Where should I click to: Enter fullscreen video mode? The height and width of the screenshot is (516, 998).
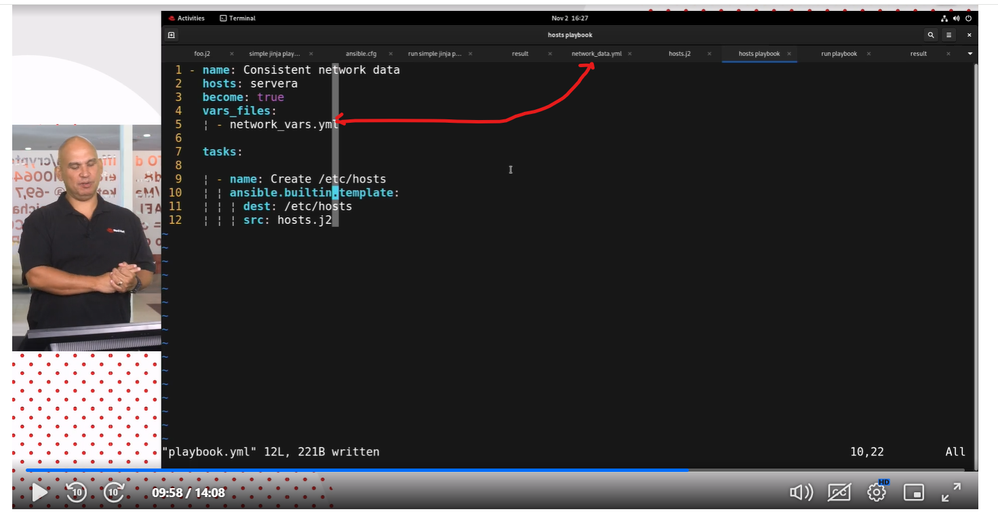pos(951,492)
